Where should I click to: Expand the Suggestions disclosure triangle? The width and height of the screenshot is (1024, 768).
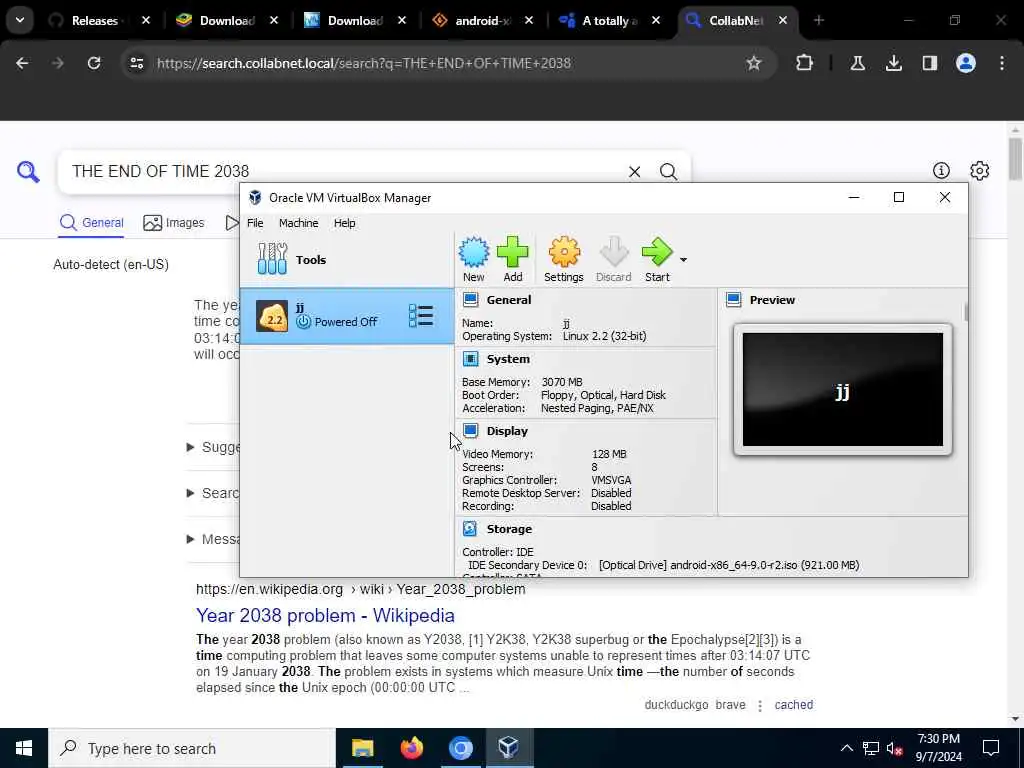point(191,447)
